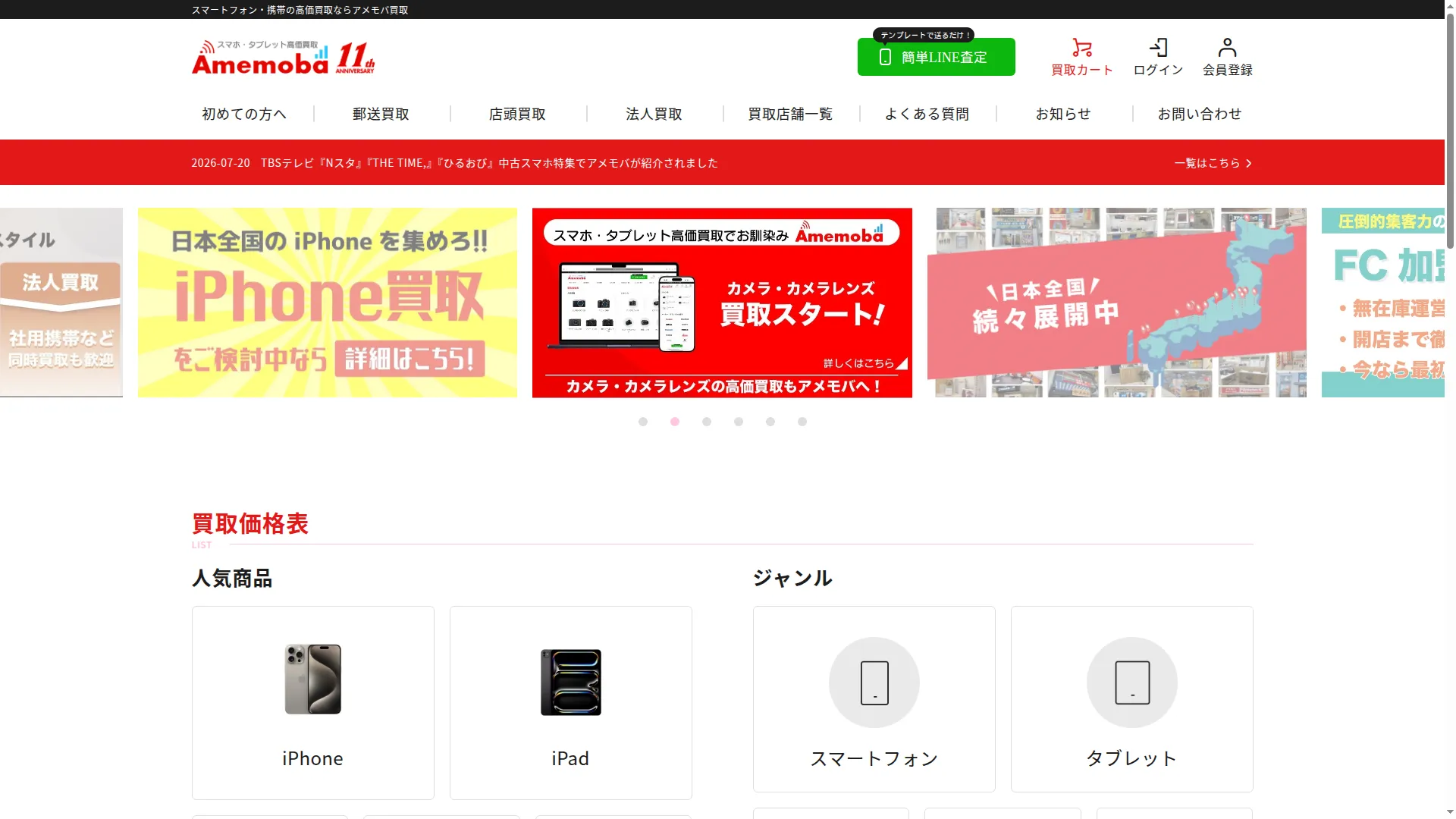
Task: Click the 法人買取 partially visible banner
Action: pyautogui.click(x=61, y=303)
